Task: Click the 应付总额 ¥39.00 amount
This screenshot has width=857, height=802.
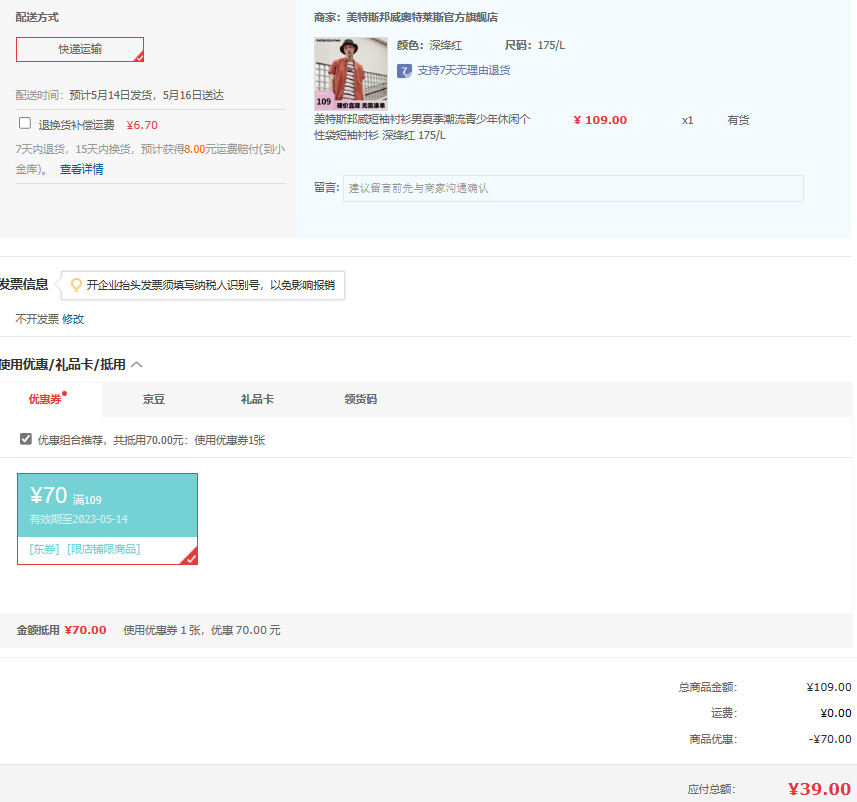Action: 819,789
